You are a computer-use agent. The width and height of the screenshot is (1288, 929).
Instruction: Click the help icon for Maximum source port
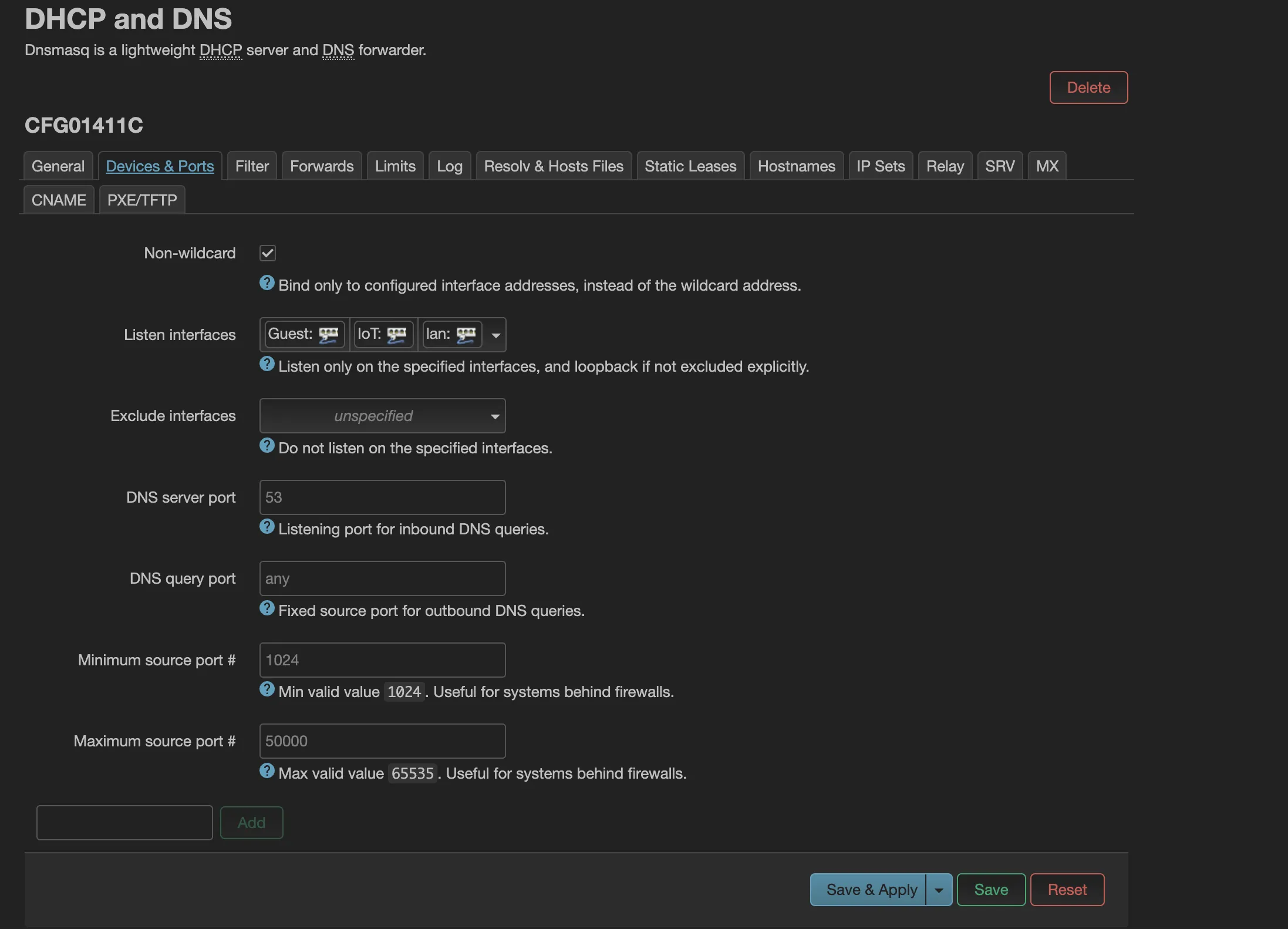[x=267, y=770]
